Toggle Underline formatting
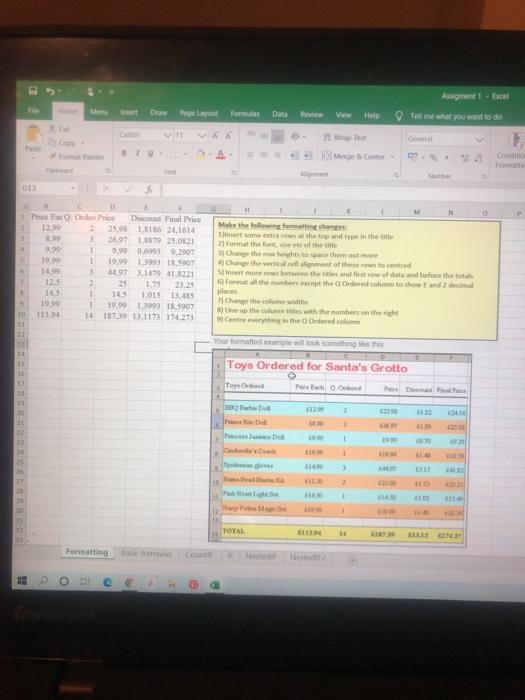 [x=150, y=154]
